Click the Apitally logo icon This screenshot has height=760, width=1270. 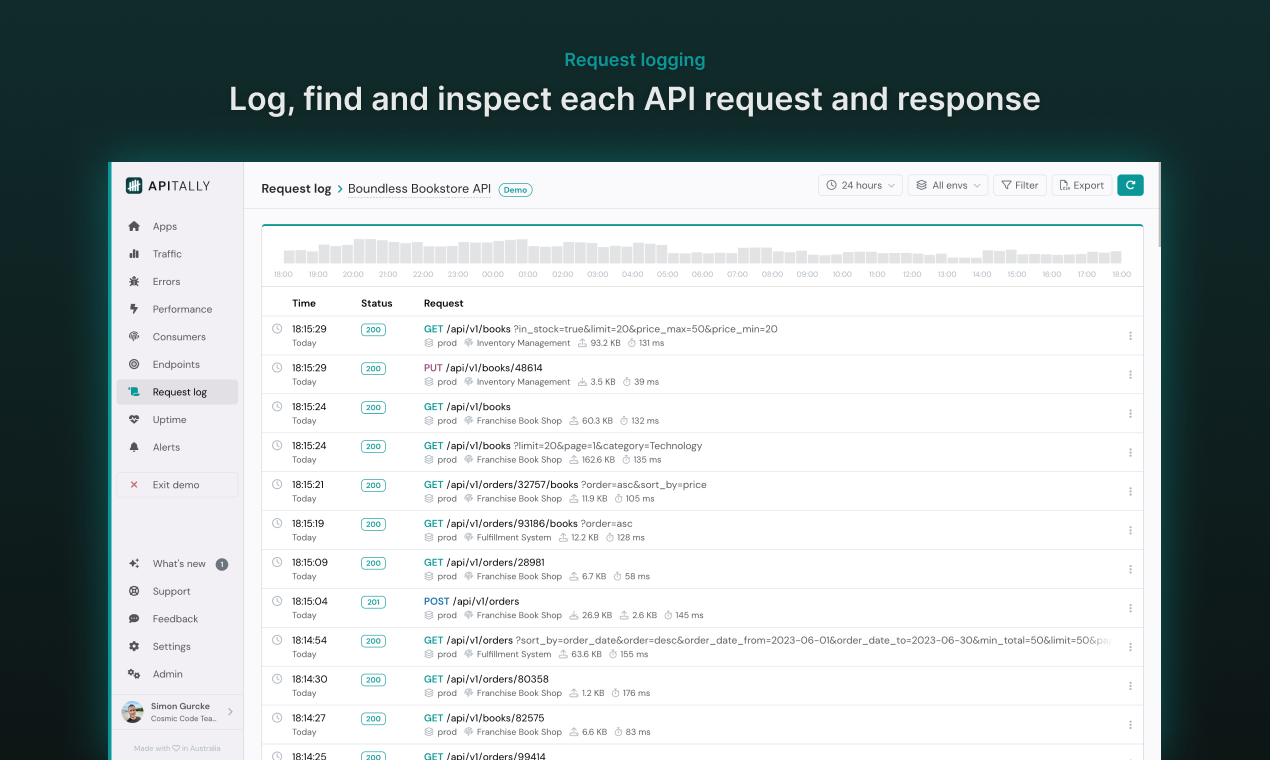[134, 185]
